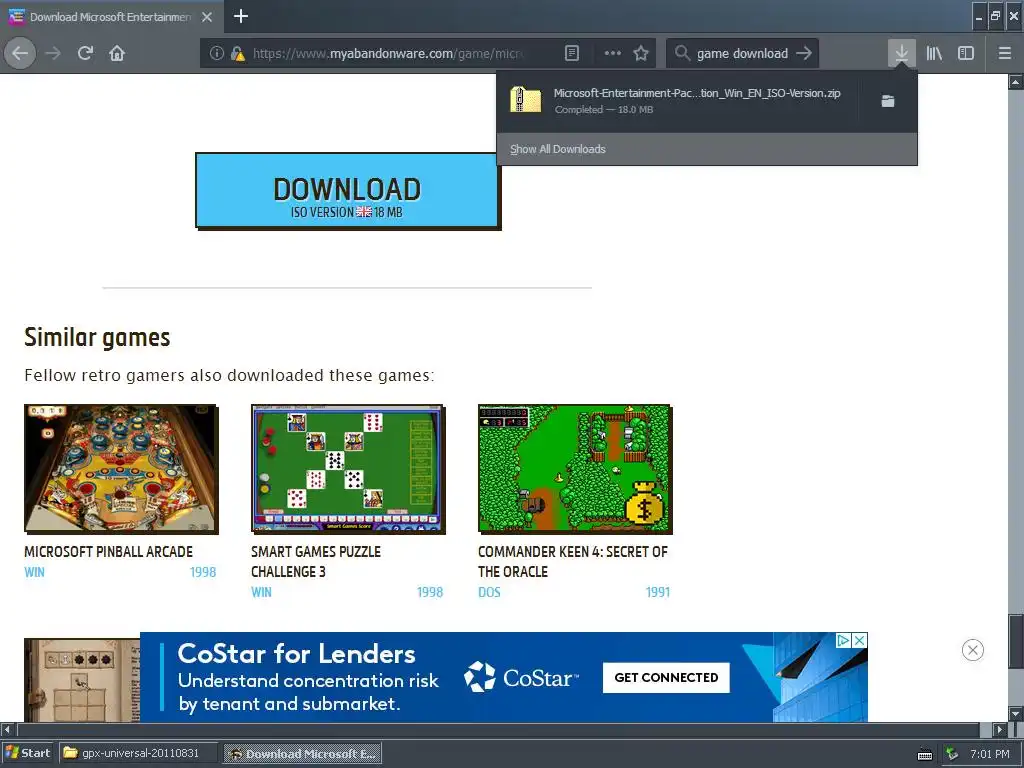The image size is (1024, 768).
Task: Open the page actions three-dot menu
Action: [613, 54]
